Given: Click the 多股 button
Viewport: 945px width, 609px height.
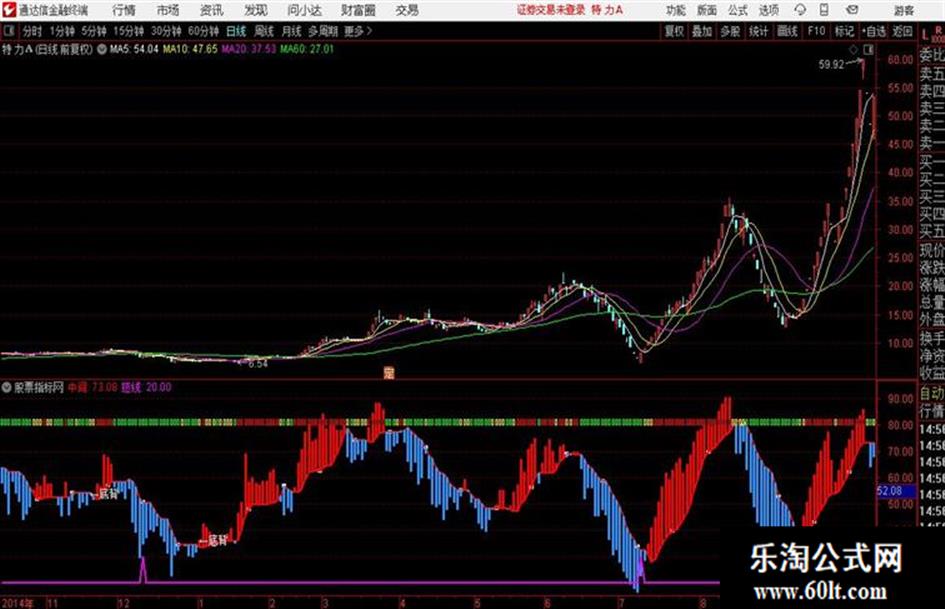Looking at the screenshot, I should tap(730, 31).
